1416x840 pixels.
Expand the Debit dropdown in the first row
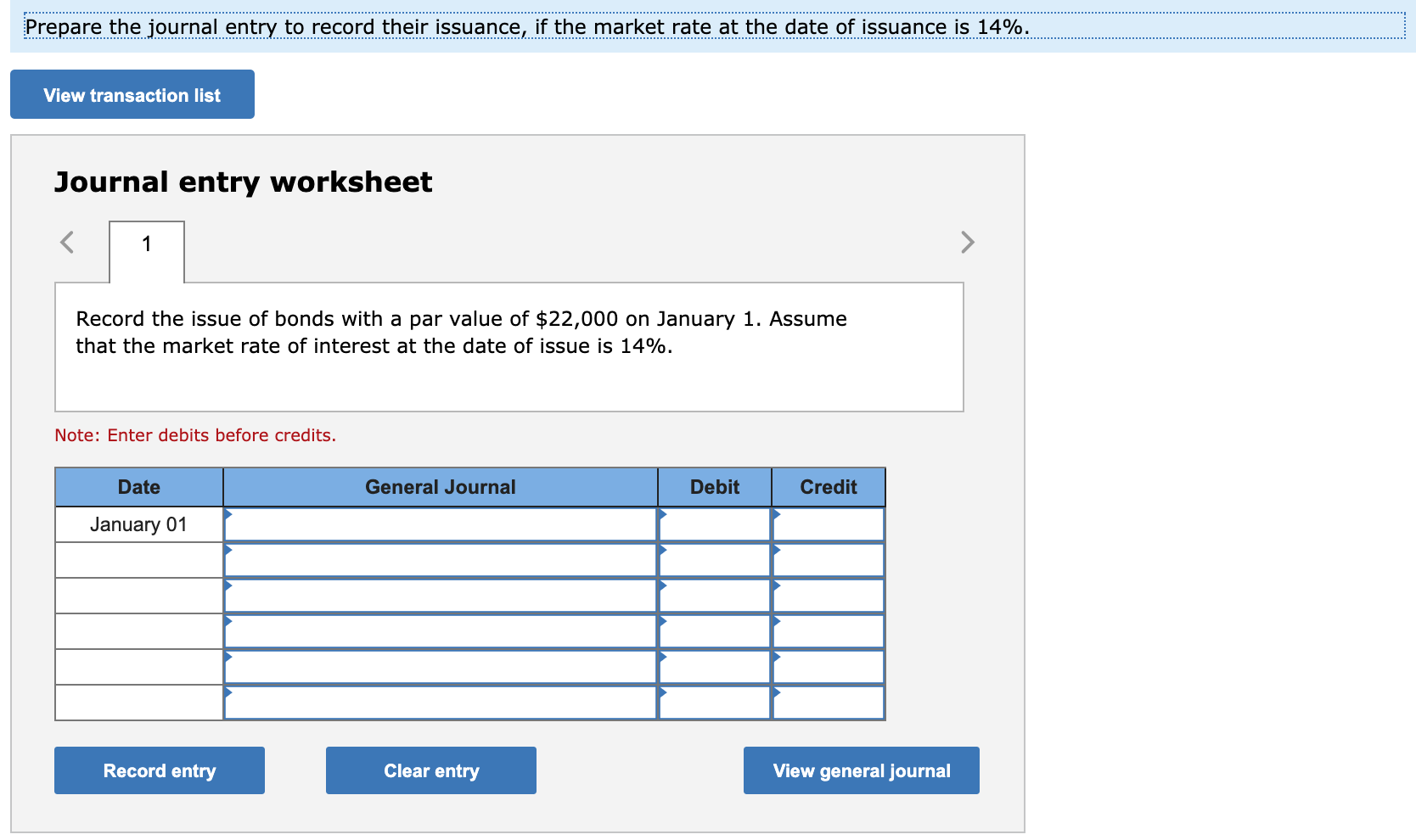[663, 518]
